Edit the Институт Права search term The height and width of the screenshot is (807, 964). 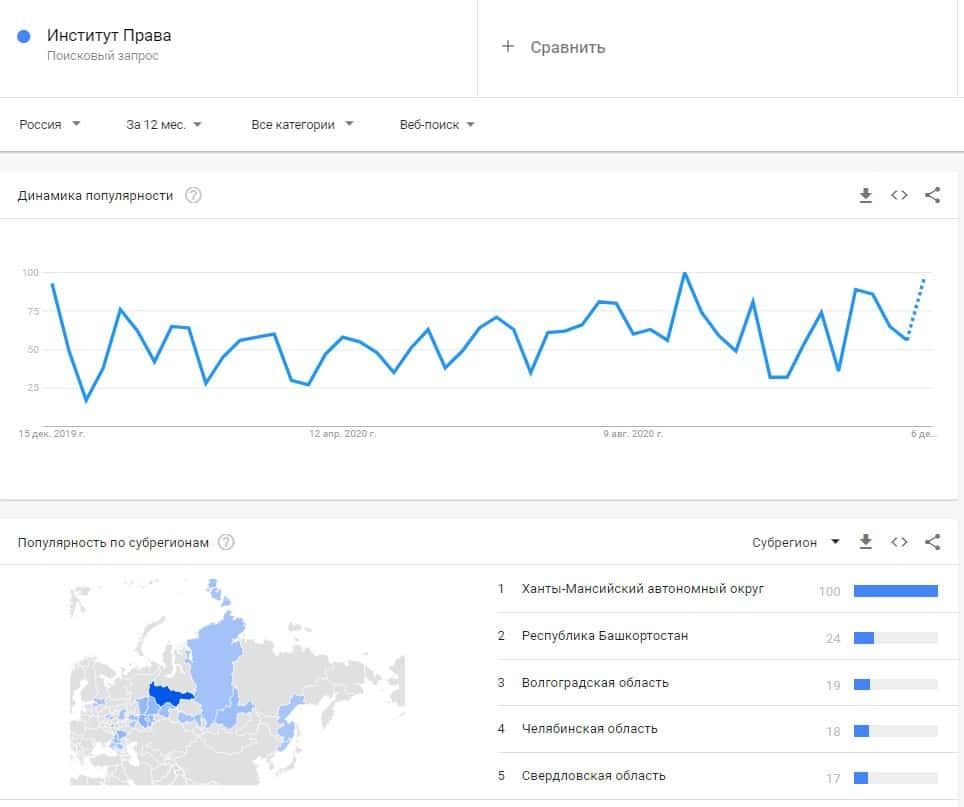(109, 36)
